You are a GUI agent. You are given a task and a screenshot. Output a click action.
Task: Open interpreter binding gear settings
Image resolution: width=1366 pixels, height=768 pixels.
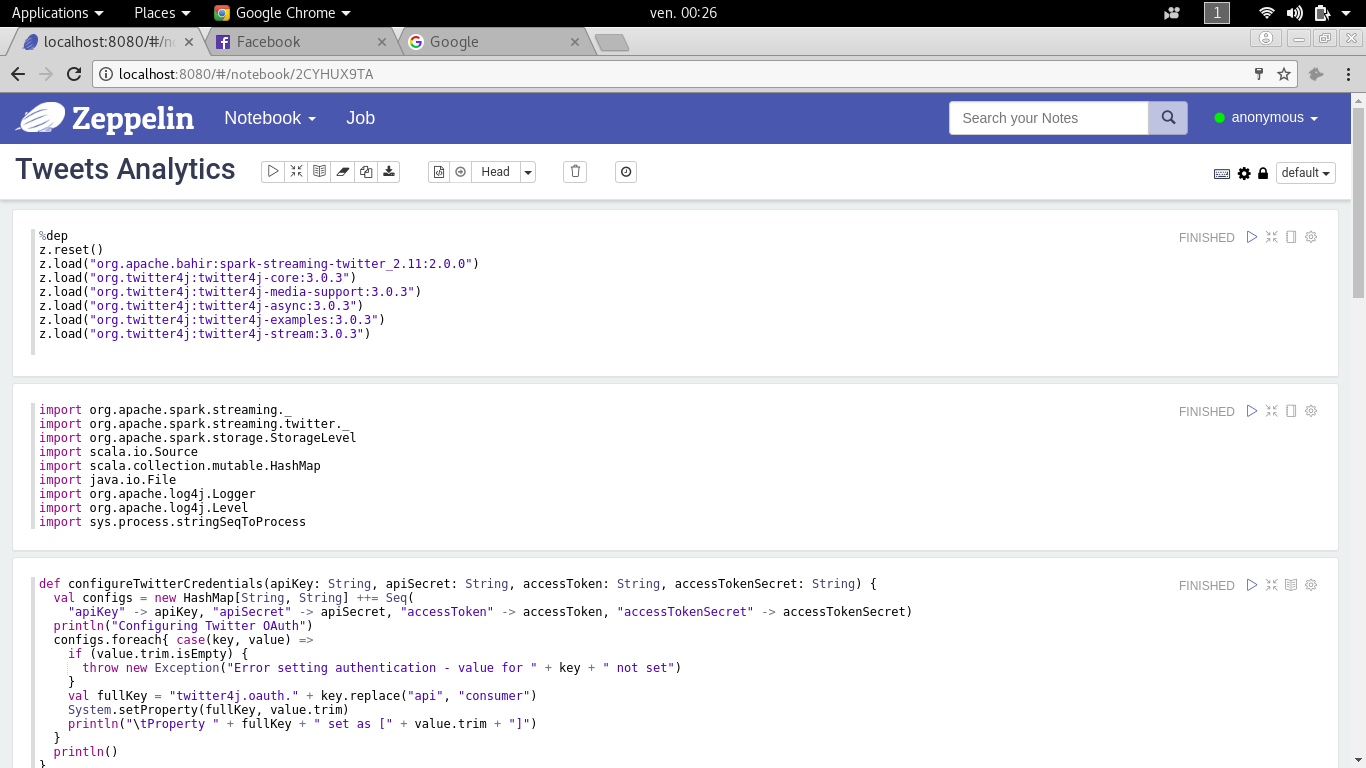(x=1244, y=173)
